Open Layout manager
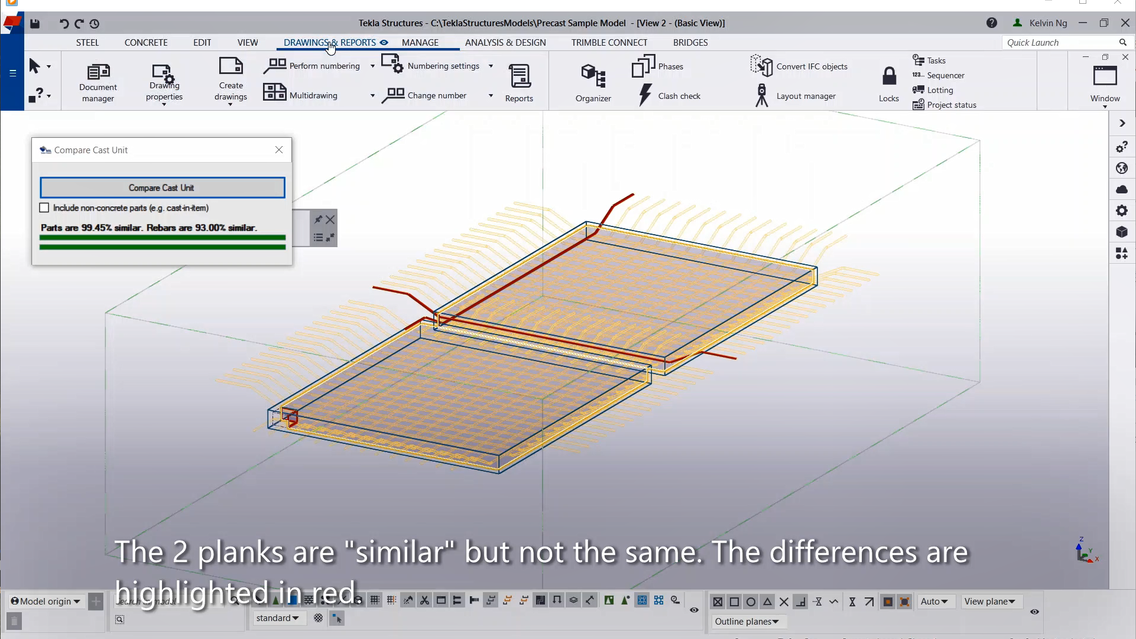This screenshot has width=1136, height=639. coord(795,96)
